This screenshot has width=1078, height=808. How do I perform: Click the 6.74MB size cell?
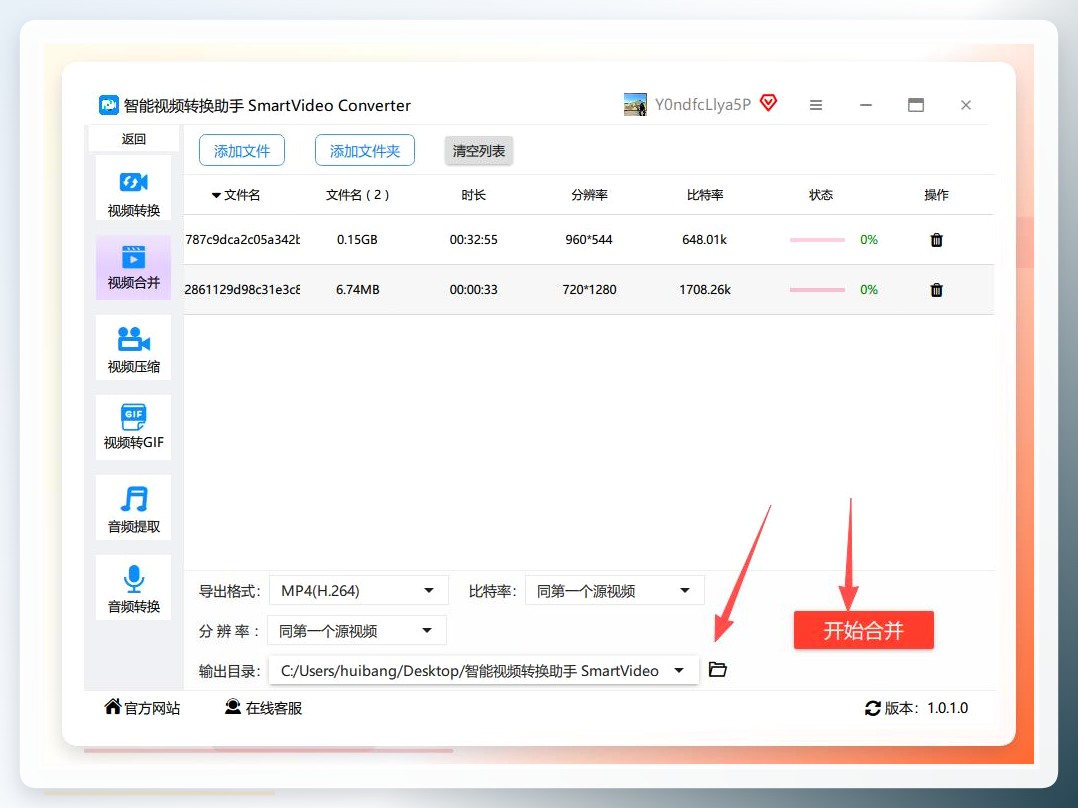coord(358,290)
